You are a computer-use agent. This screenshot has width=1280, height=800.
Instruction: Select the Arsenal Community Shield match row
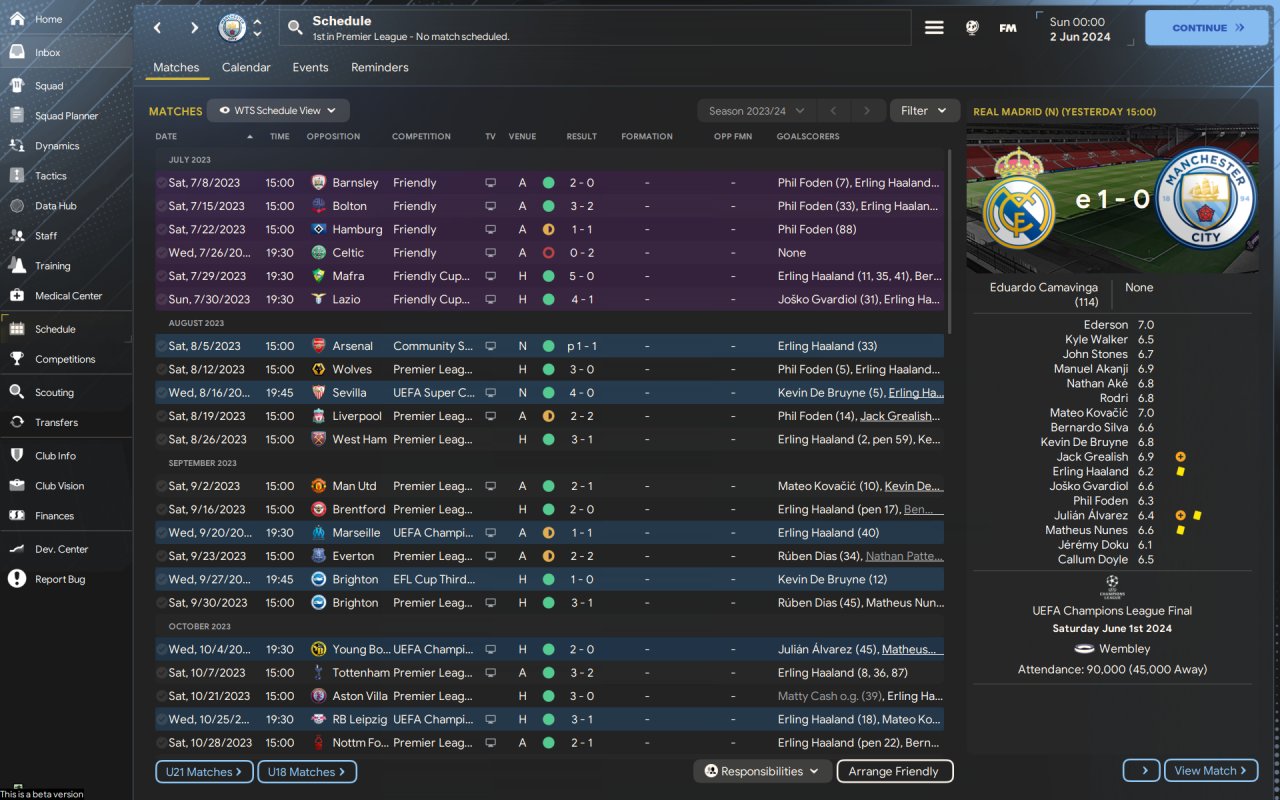(549, 346)
